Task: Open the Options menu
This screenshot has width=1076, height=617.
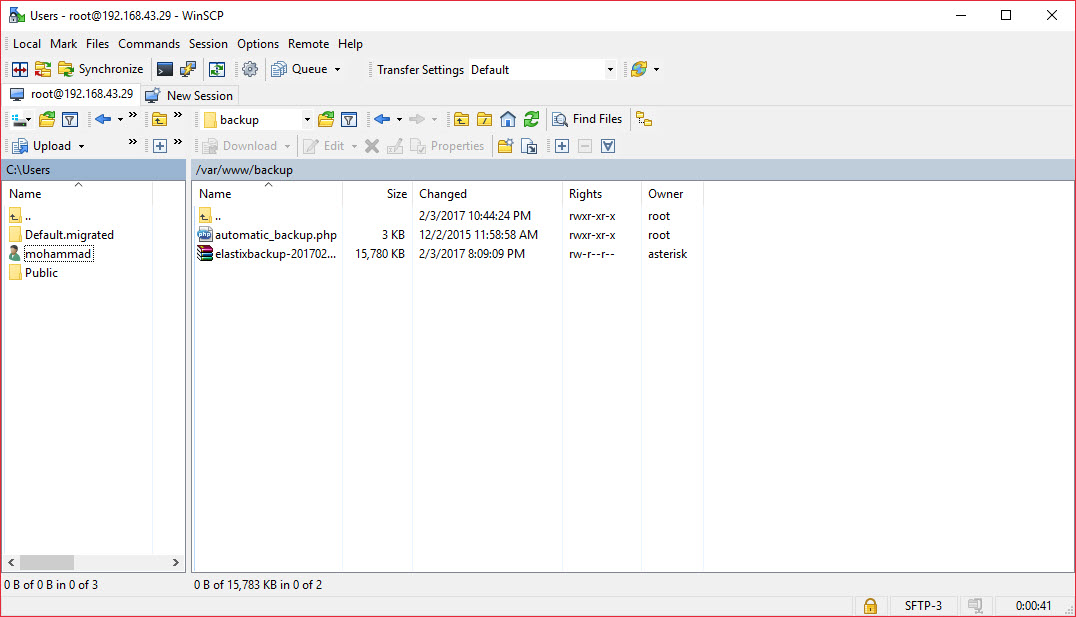Action: 258,44
